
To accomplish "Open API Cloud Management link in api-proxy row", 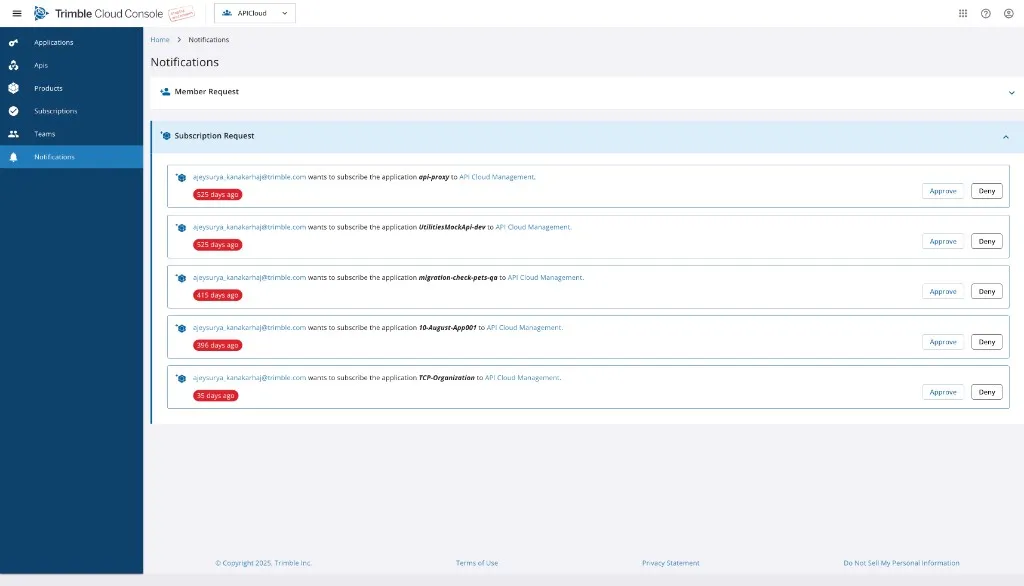I will tap(496, 177).
